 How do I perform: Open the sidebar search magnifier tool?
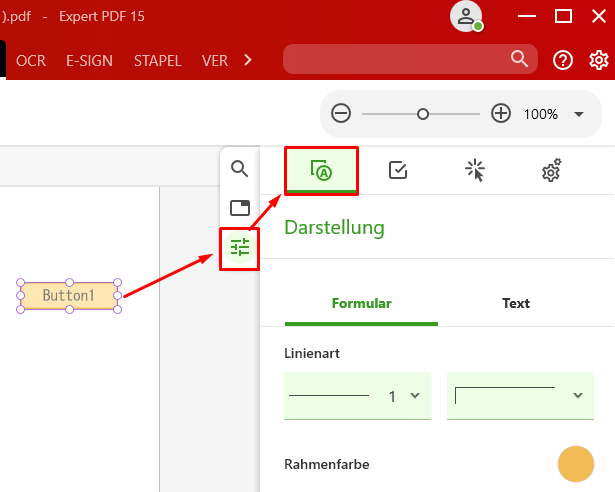(x=240, y=169)
